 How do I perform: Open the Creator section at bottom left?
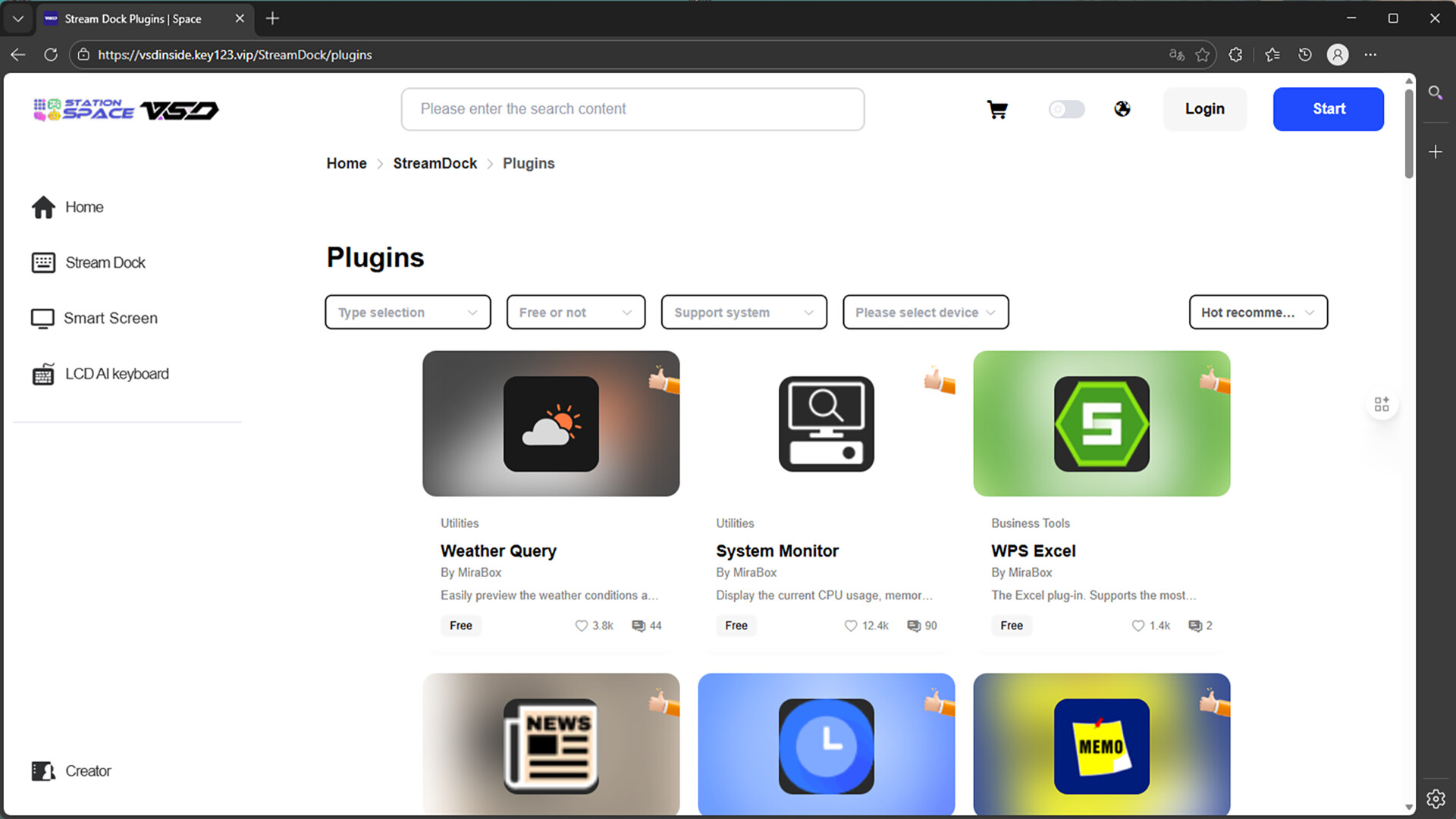88,770
